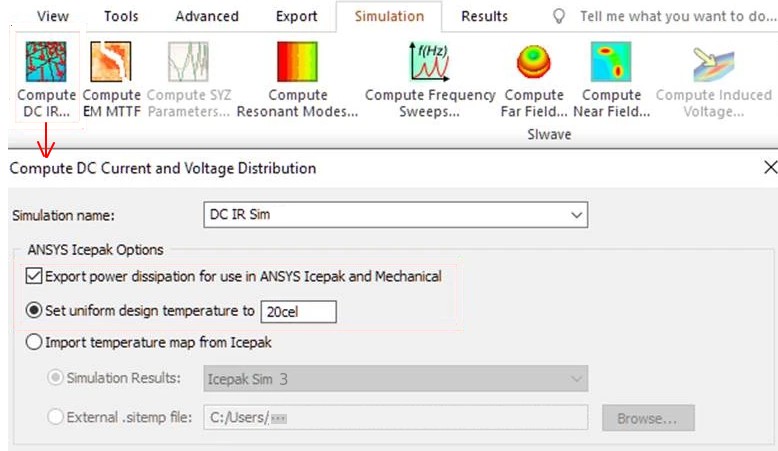Screen dimensions: 778x451
Task: Open the Export ribbon tab
Action: pos(296,16)
